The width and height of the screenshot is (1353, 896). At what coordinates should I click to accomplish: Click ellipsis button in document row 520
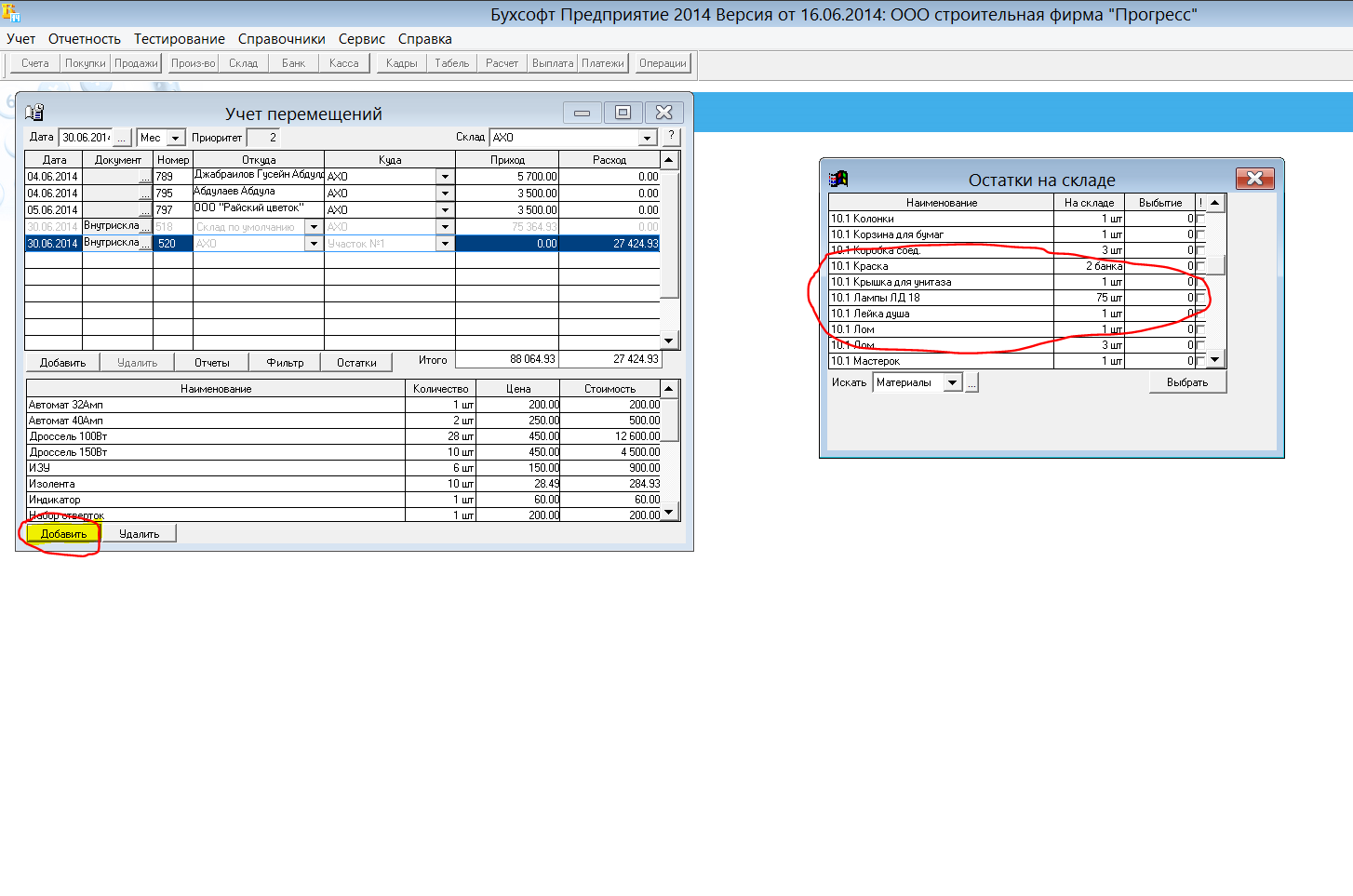(x=145, y=244)
